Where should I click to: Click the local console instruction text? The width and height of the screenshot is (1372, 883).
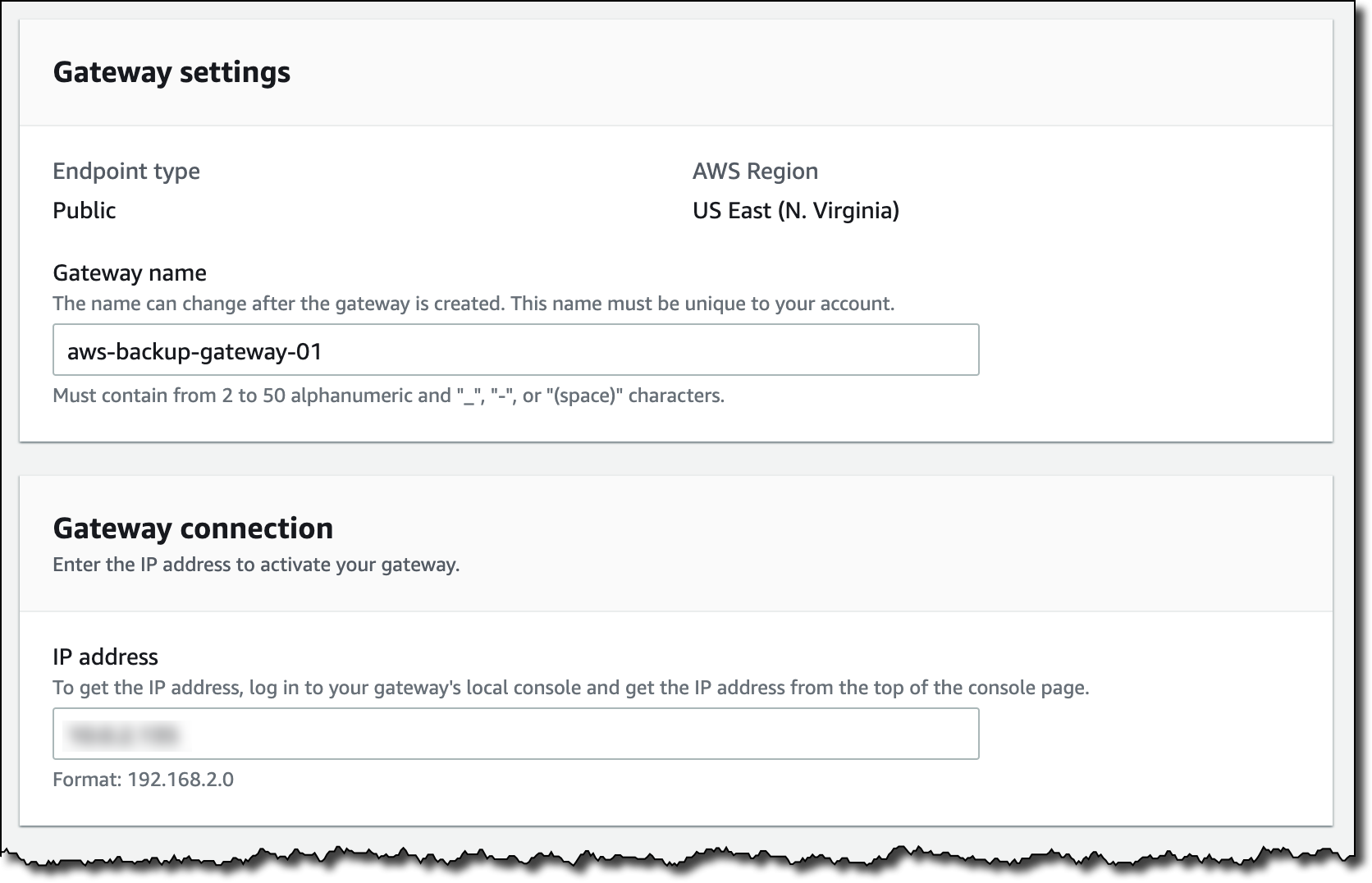click(571, 688)
